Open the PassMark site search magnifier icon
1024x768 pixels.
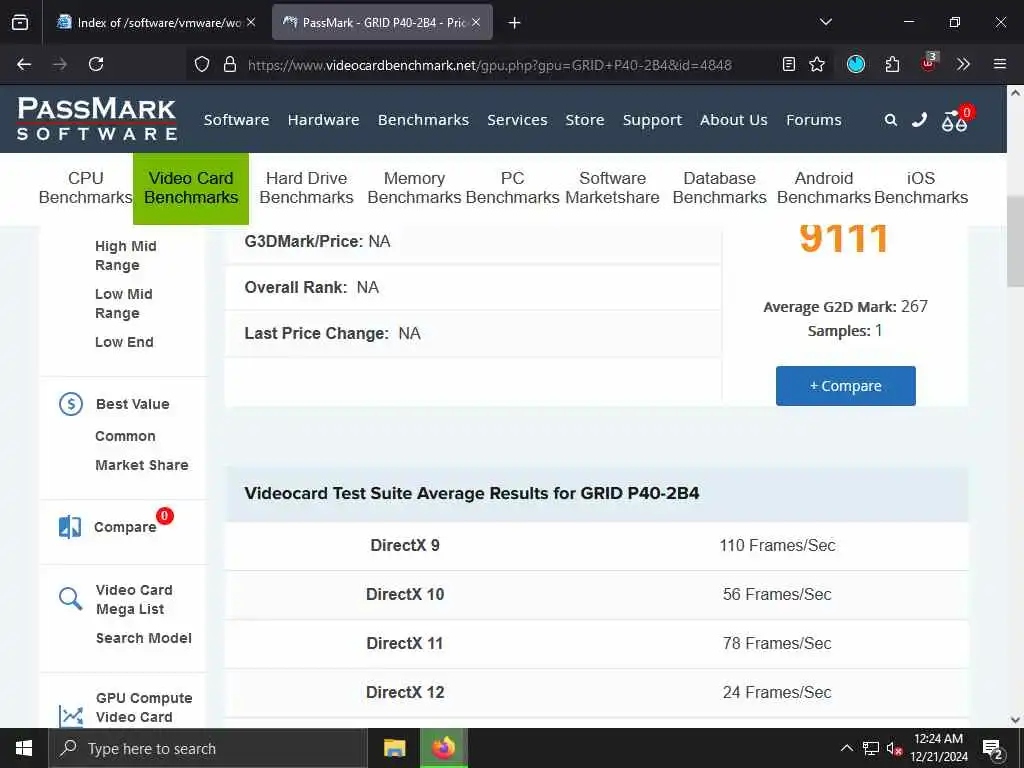point(891,120)
